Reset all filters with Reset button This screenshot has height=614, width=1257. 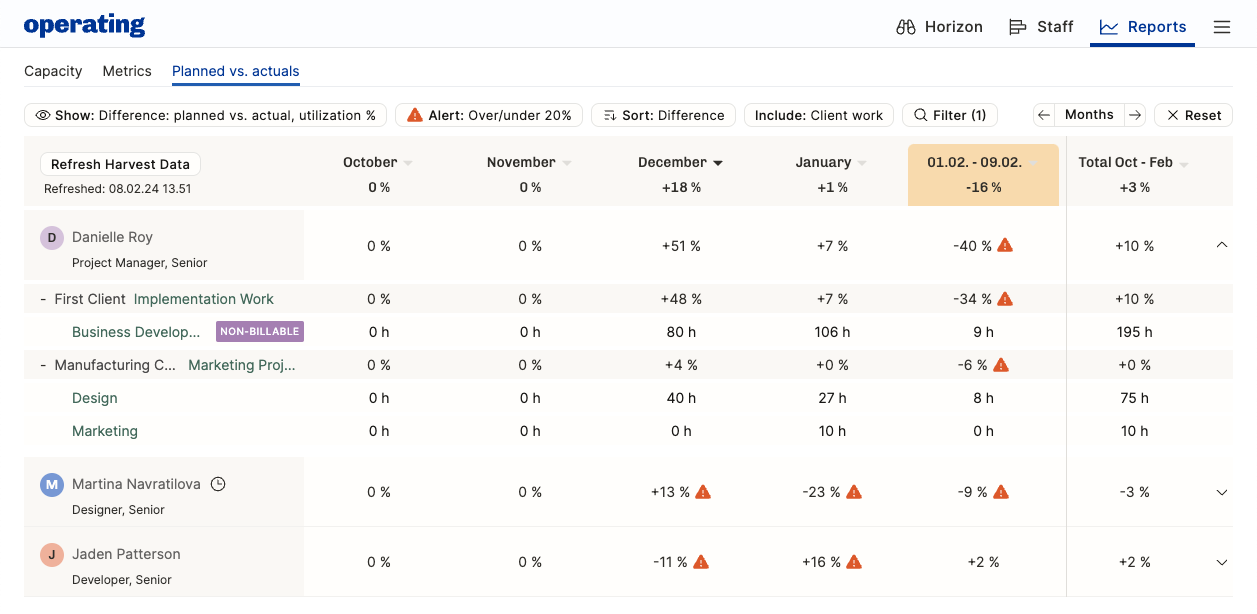[1193, 115]
